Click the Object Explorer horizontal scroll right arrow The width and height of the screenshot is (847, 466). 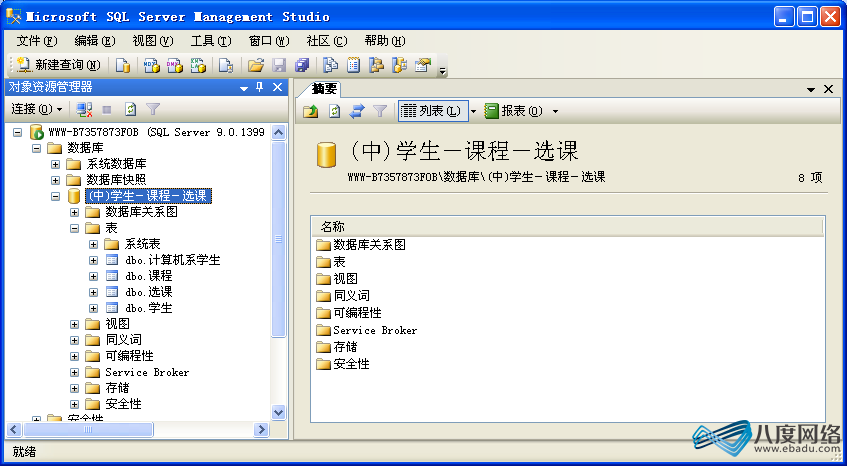click(261, 430)
